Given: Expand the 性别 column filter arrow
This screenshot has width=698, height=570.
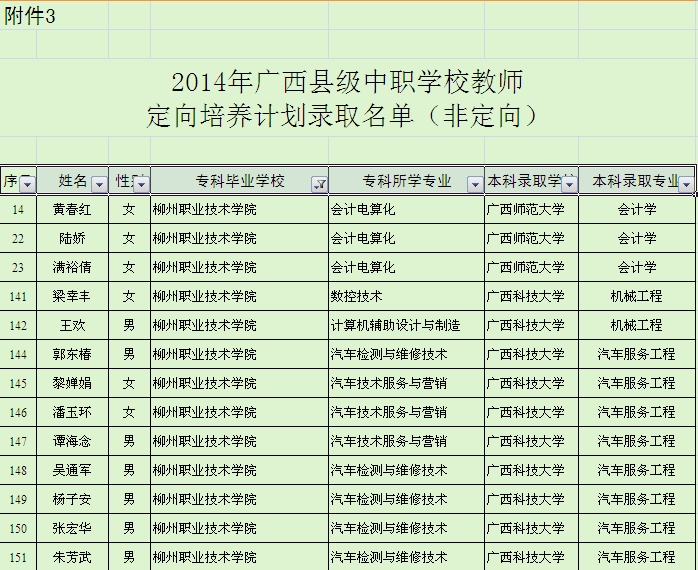Looking at the screenshot, I should [141, 184].
